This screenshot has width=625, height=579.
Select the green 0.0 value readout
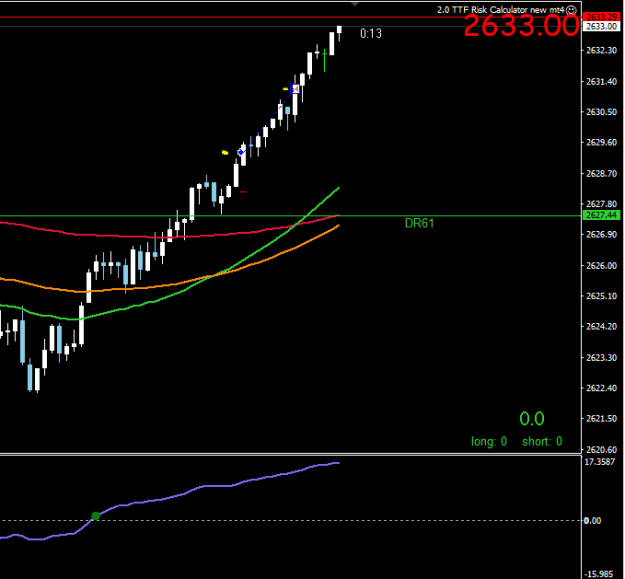[532, 419]
